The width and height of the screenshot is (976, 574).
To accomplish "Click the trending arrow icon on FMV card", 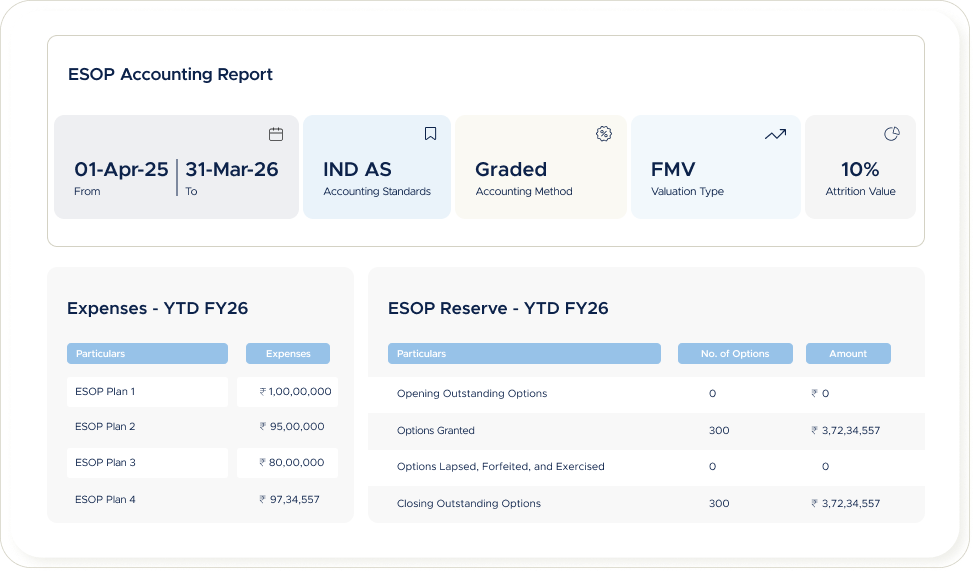I will [x=775, y=134].
